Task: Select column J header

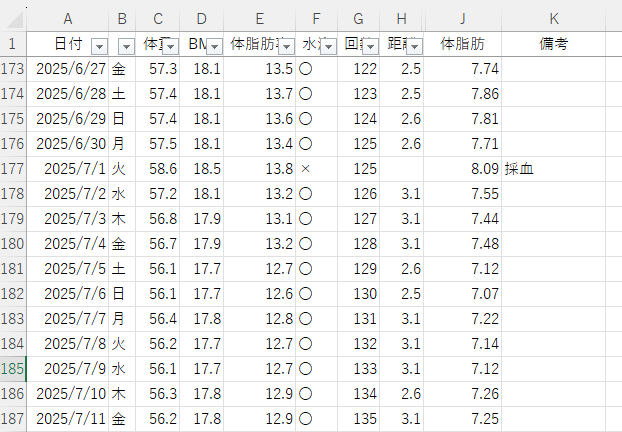Action: pos(463,19)
